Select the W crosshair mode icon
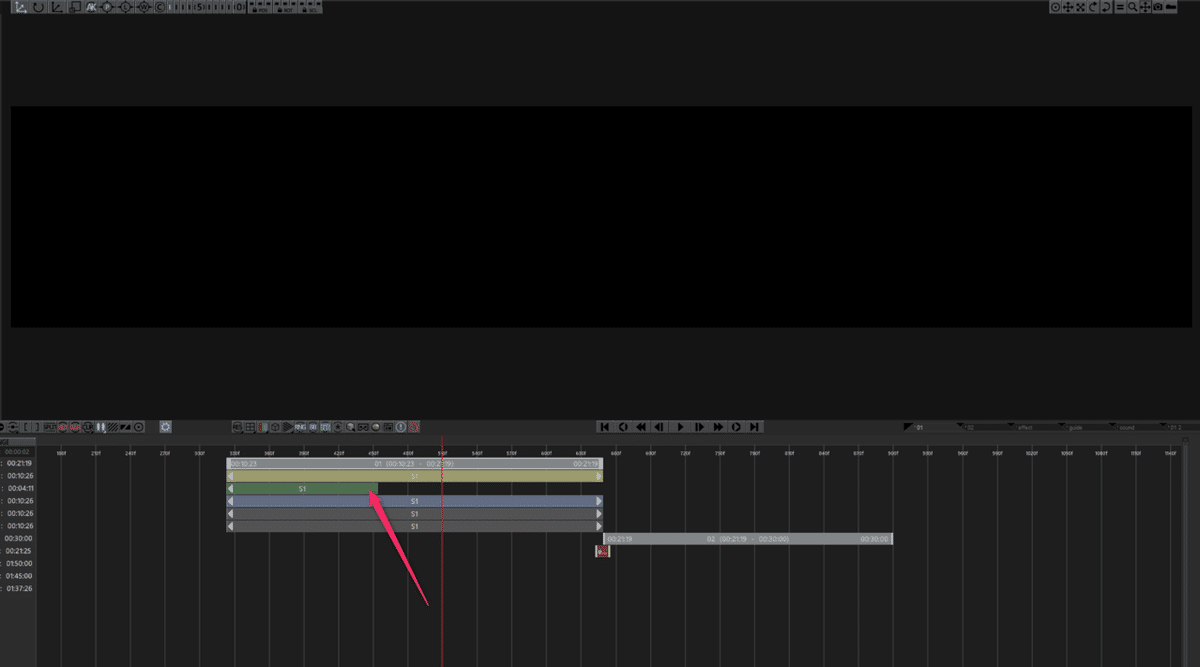1200x667 pixels. coord(143,7)
